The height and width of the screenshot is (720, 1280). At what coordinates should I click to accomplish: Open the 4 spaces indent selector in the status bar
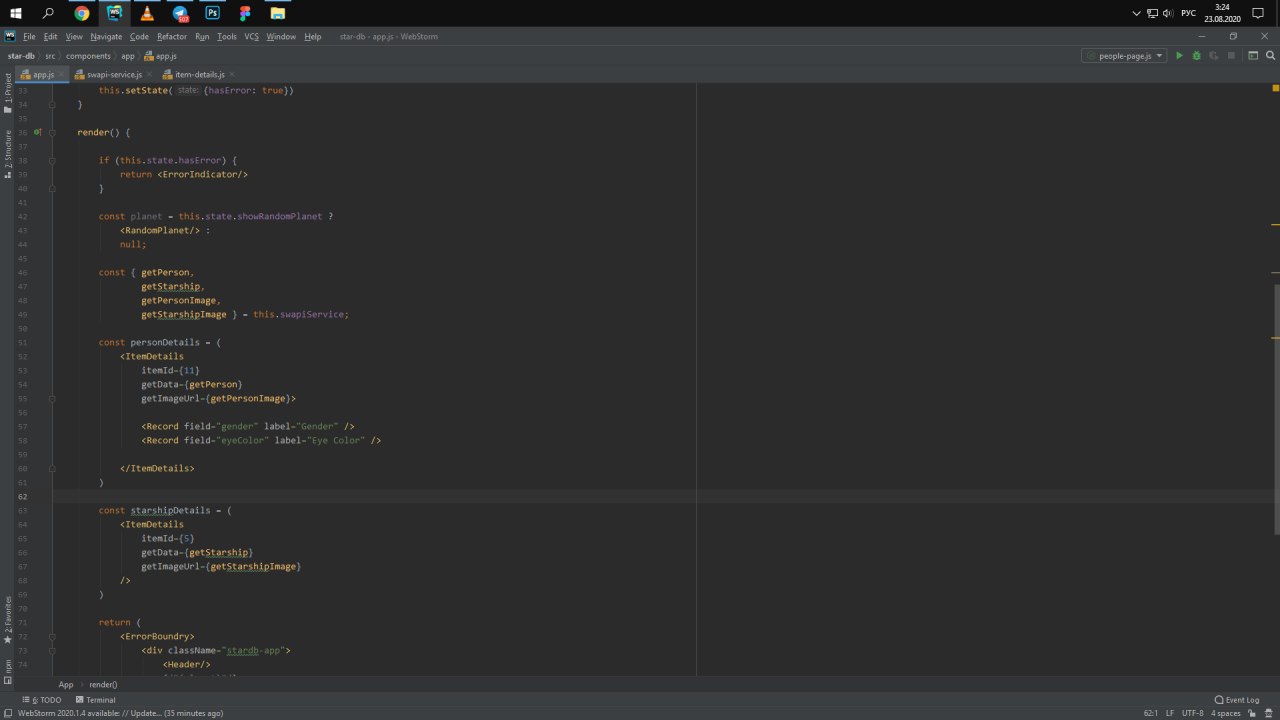point(1225,713)
